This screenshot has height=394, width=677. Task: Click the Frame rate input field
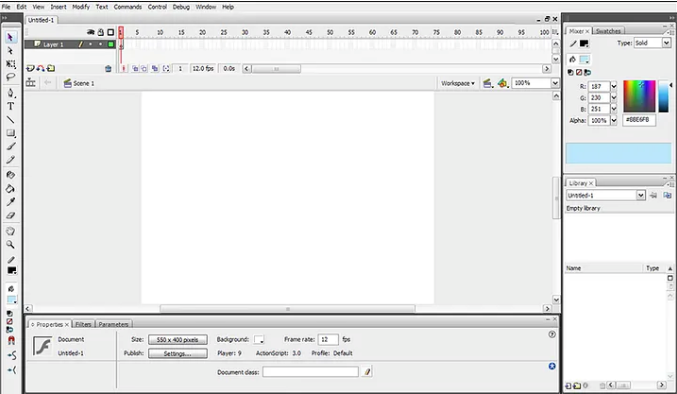328,340
